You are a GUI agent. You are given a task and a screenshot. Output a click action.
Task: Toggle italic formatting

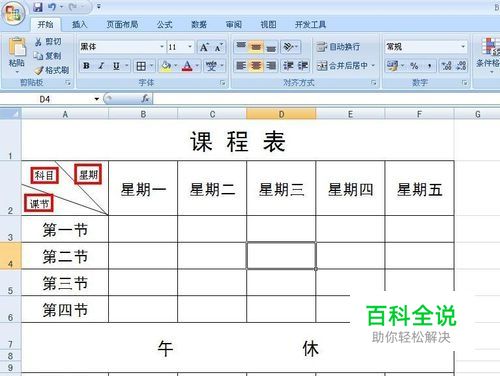tap(101, 66)
